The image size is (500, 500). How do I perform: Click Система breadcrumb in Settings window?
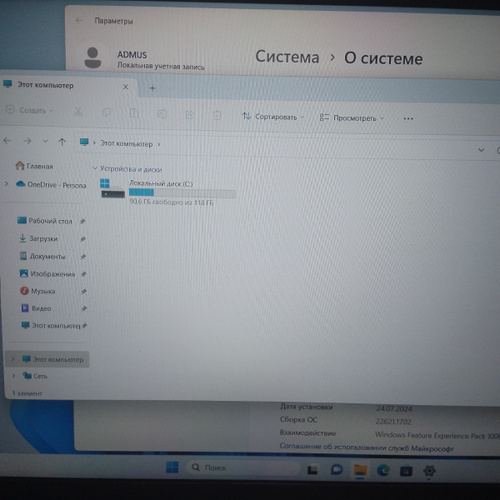[x=287, y=57]
